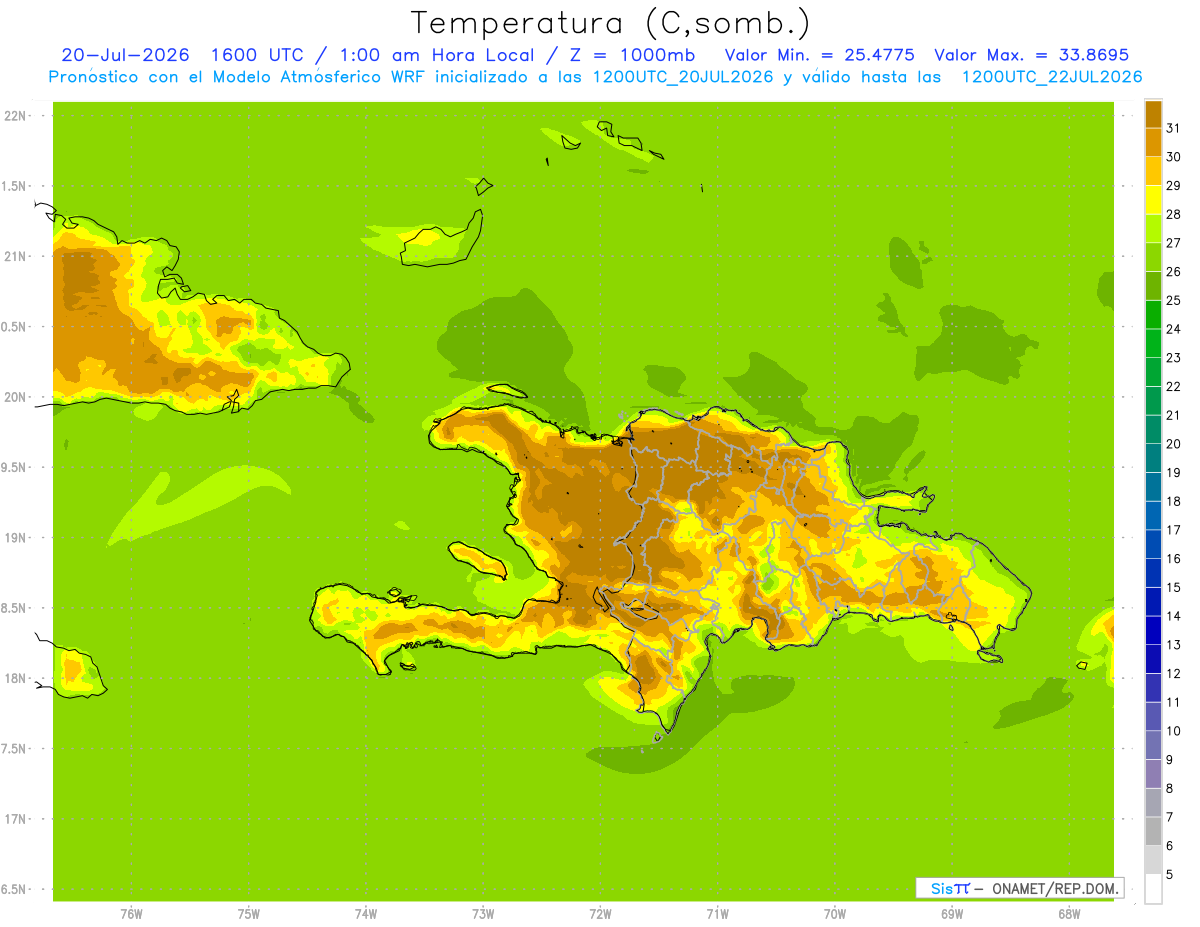The height and width of the screenshot is (927, 1200).
Task: Pick the orange swatch between scale 30 and 31
Action: 1153,142
